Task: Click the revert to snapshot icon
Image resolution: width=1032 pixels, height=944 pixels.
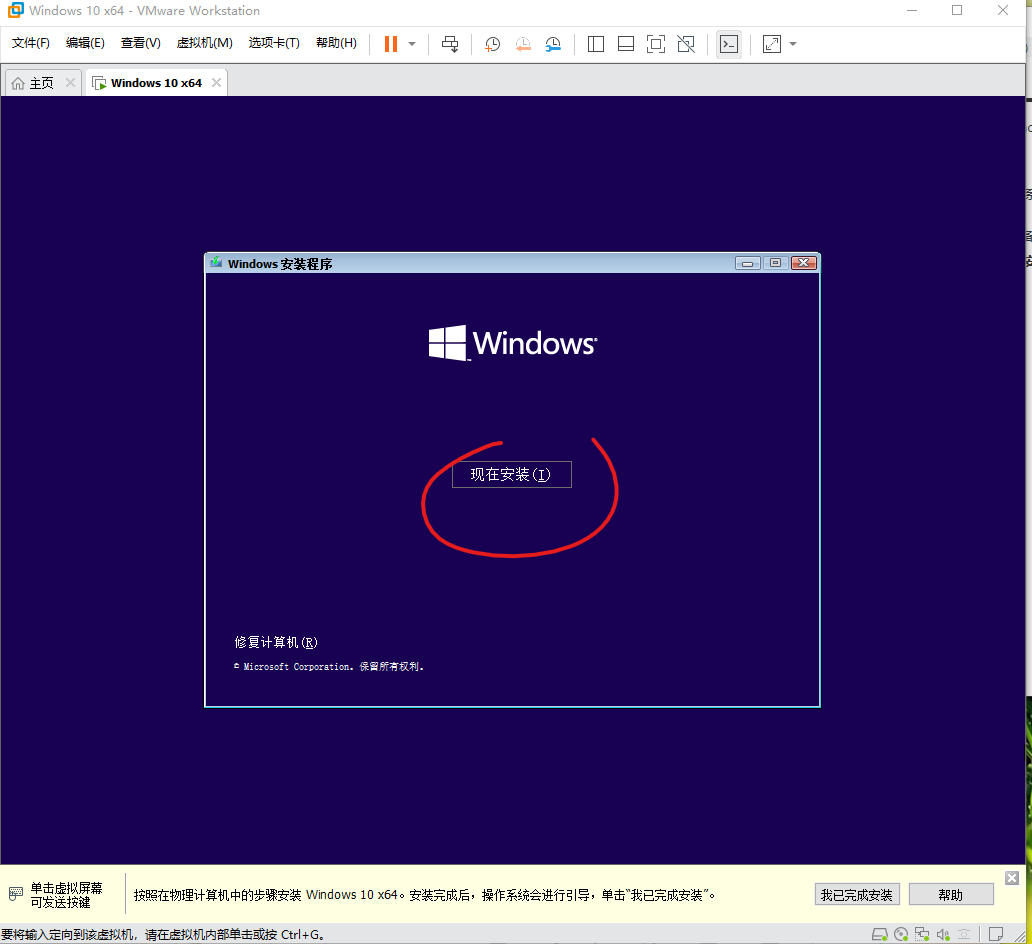Action: point(523,44)
